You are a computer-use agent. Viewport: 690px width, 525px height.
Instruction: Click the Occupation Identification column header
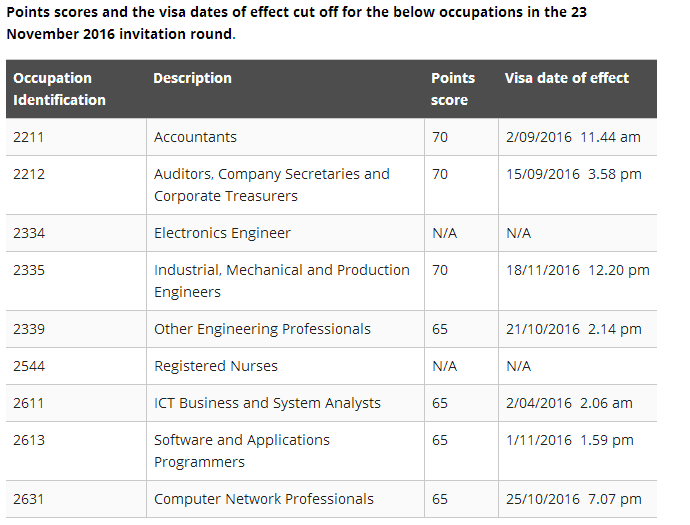60,89
